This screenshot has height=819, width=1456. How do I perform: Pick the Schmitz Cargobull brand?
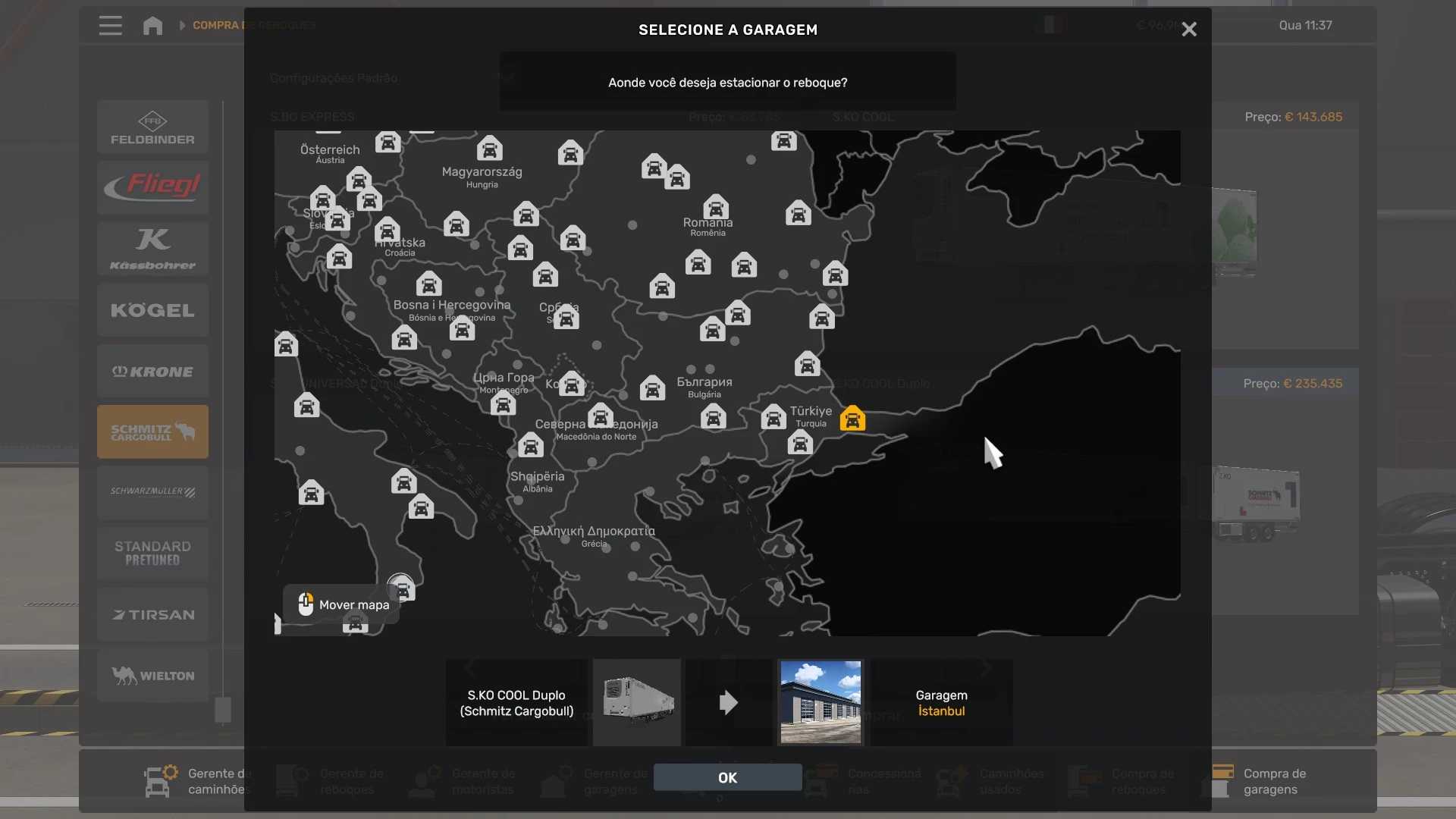tap(152, 431)
